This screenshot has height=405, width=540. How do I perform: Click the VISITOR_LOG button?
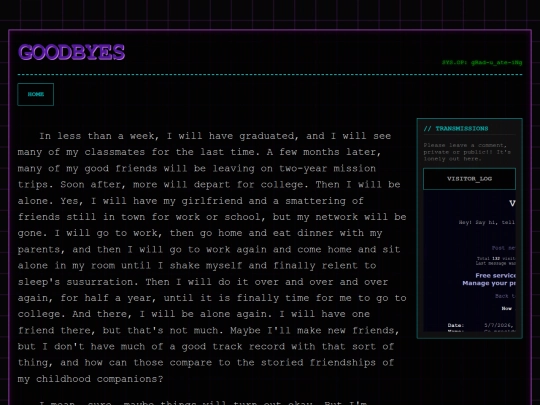469,179
